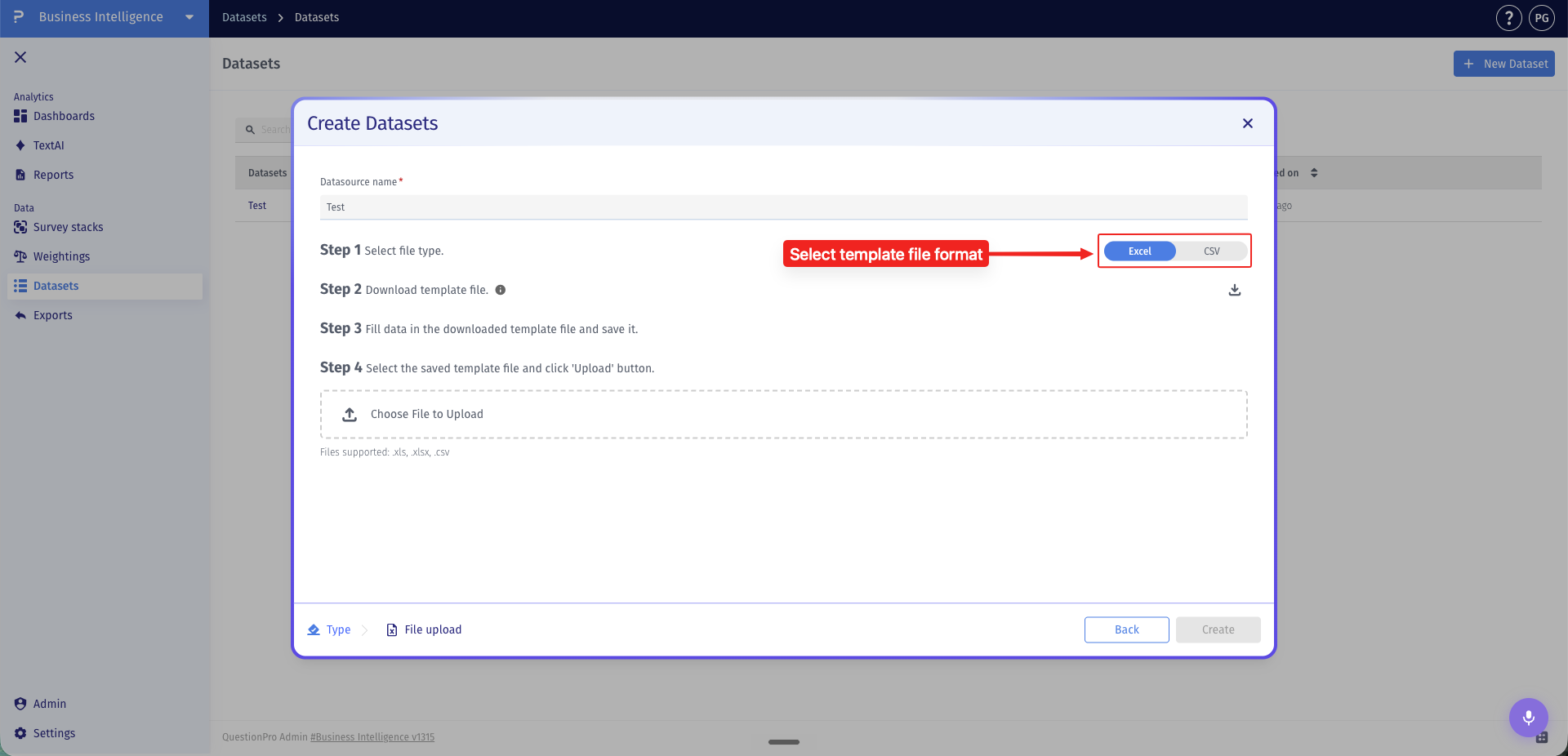The image size is (1568, 756).
Task: Open Weightings section
Action: [x=61, y=256]
